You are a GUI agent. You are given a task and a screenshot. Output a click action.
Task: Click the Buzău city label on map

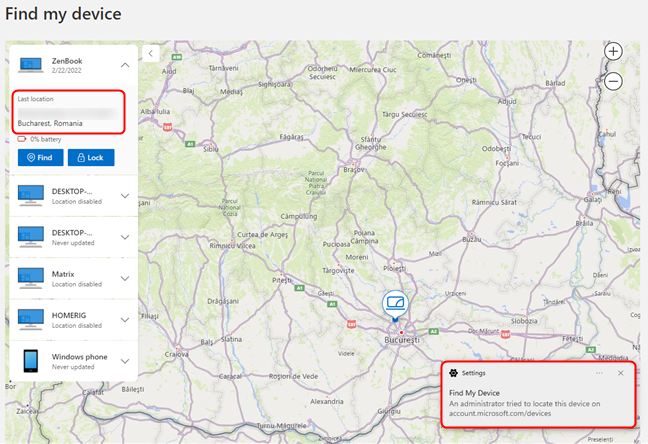coord(472,239)
